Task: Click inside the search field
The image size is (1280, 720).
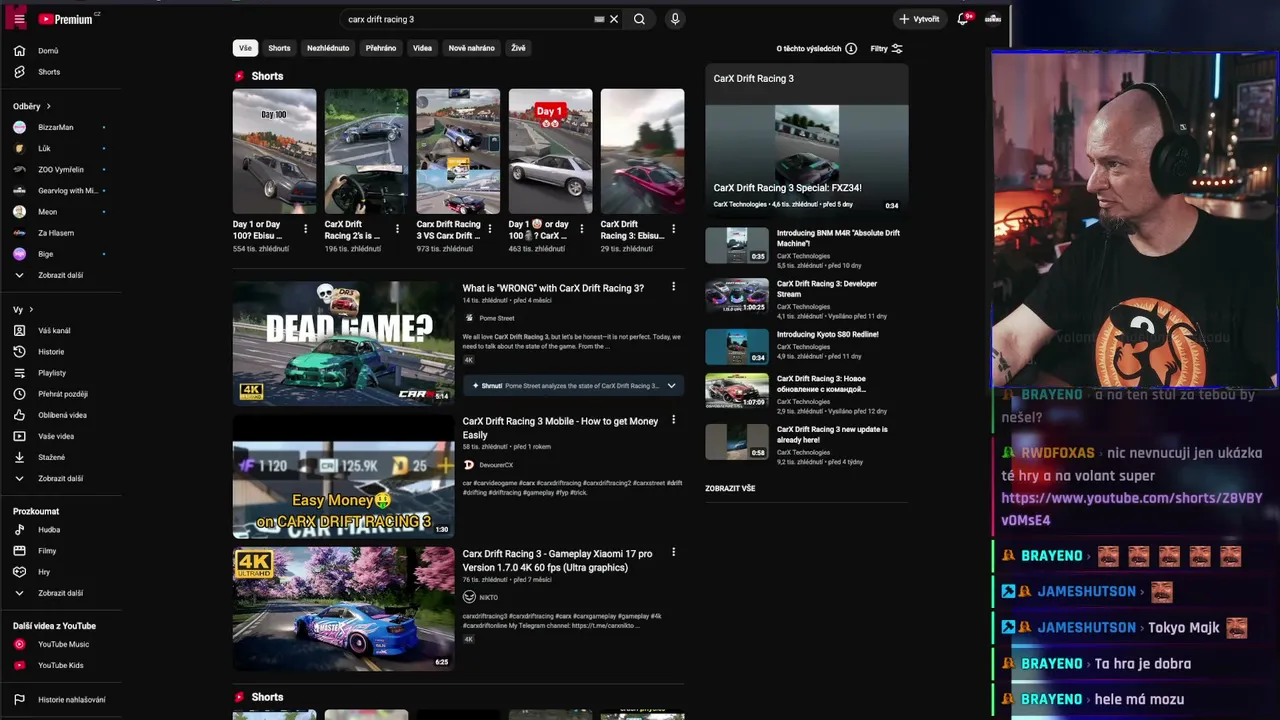Action: point(465,19)
